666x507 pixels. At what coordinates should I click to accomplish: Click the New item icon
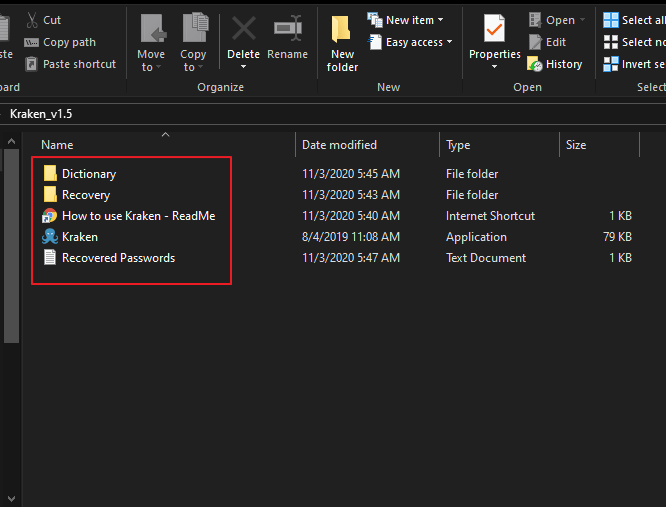(x=375, y=20)
